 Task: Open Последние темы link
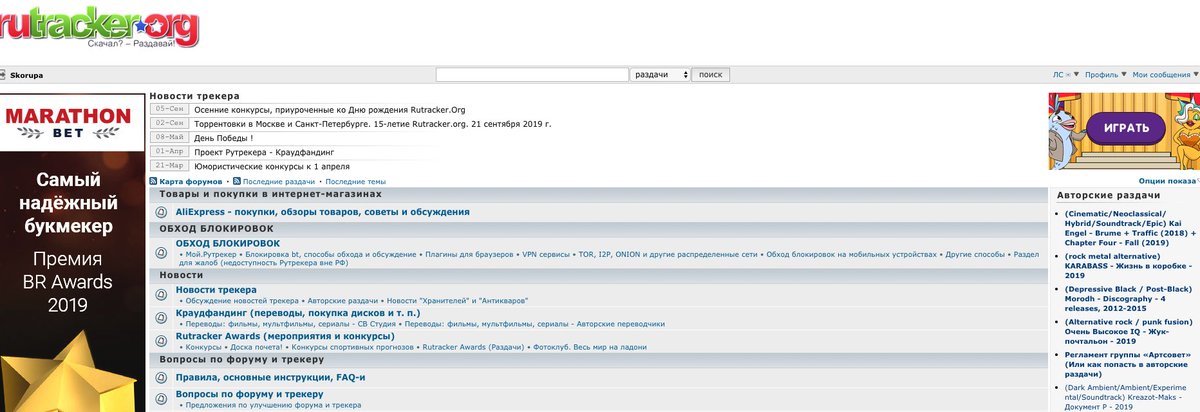pyautogui.click(x=355, y=181)
